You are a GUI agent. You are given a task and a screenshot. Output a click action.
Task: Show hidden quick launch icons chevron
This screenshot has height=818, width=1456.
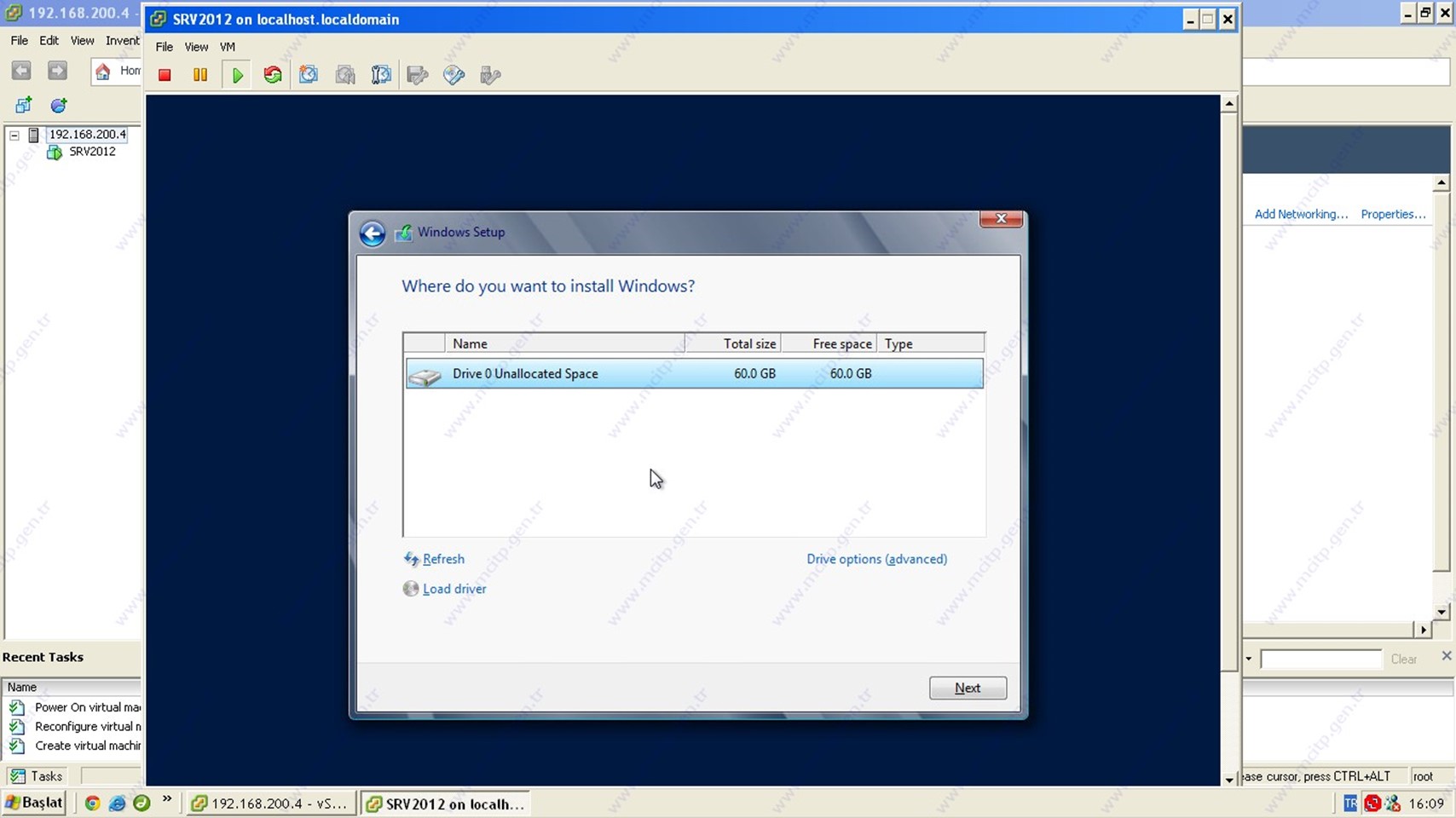(x=167, y=799)
